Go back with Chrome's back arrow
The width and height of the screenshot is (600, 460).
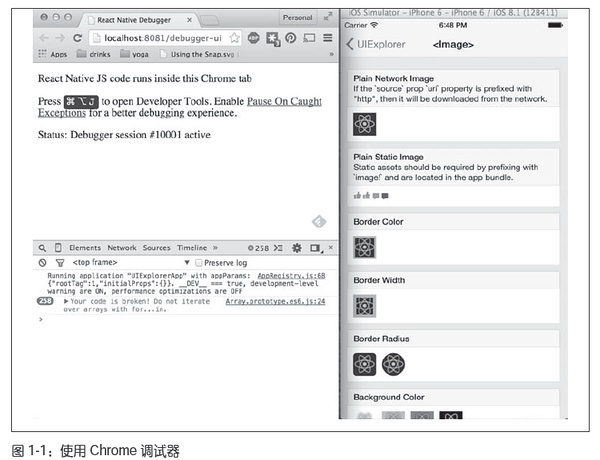click(44, 38)
